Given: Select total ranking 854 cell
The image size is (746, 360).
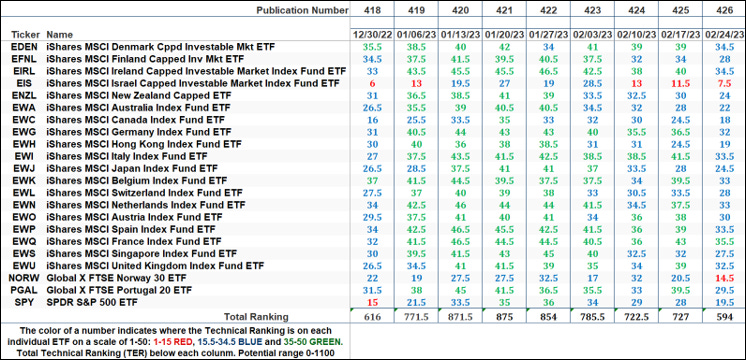Looking at the screenshot, I should [548, 317].
